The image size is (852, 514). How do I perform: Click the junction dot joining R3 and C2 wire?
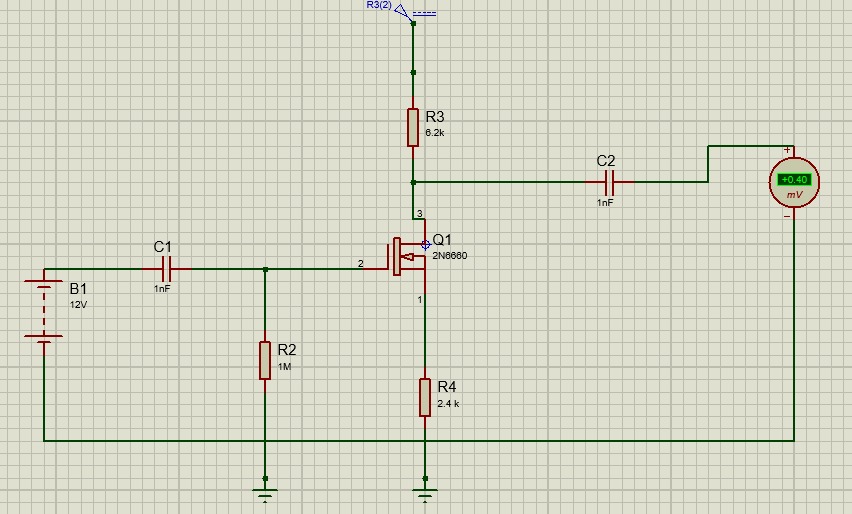[413, 183]
